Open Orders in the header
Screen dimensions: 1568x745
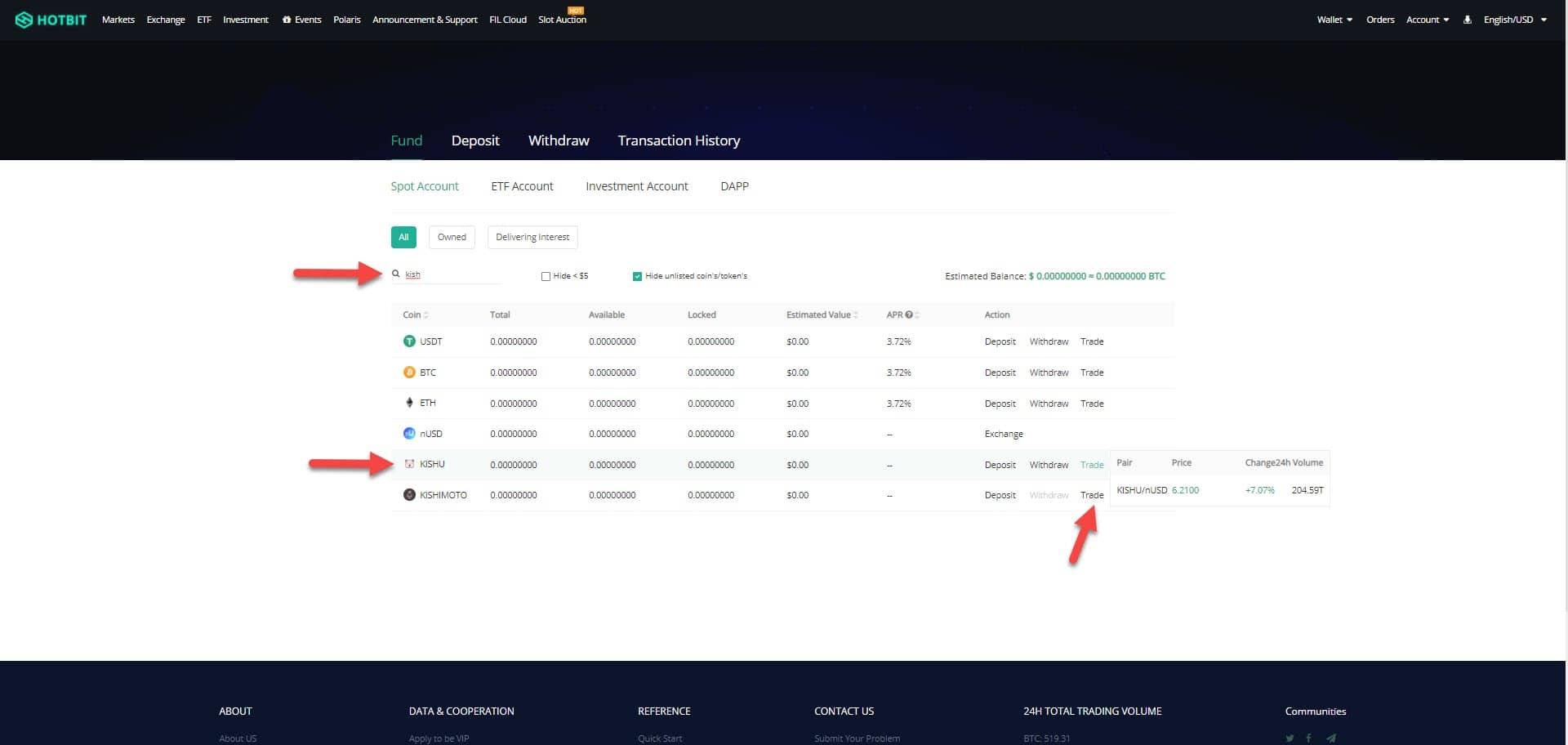pos(1380,20)
